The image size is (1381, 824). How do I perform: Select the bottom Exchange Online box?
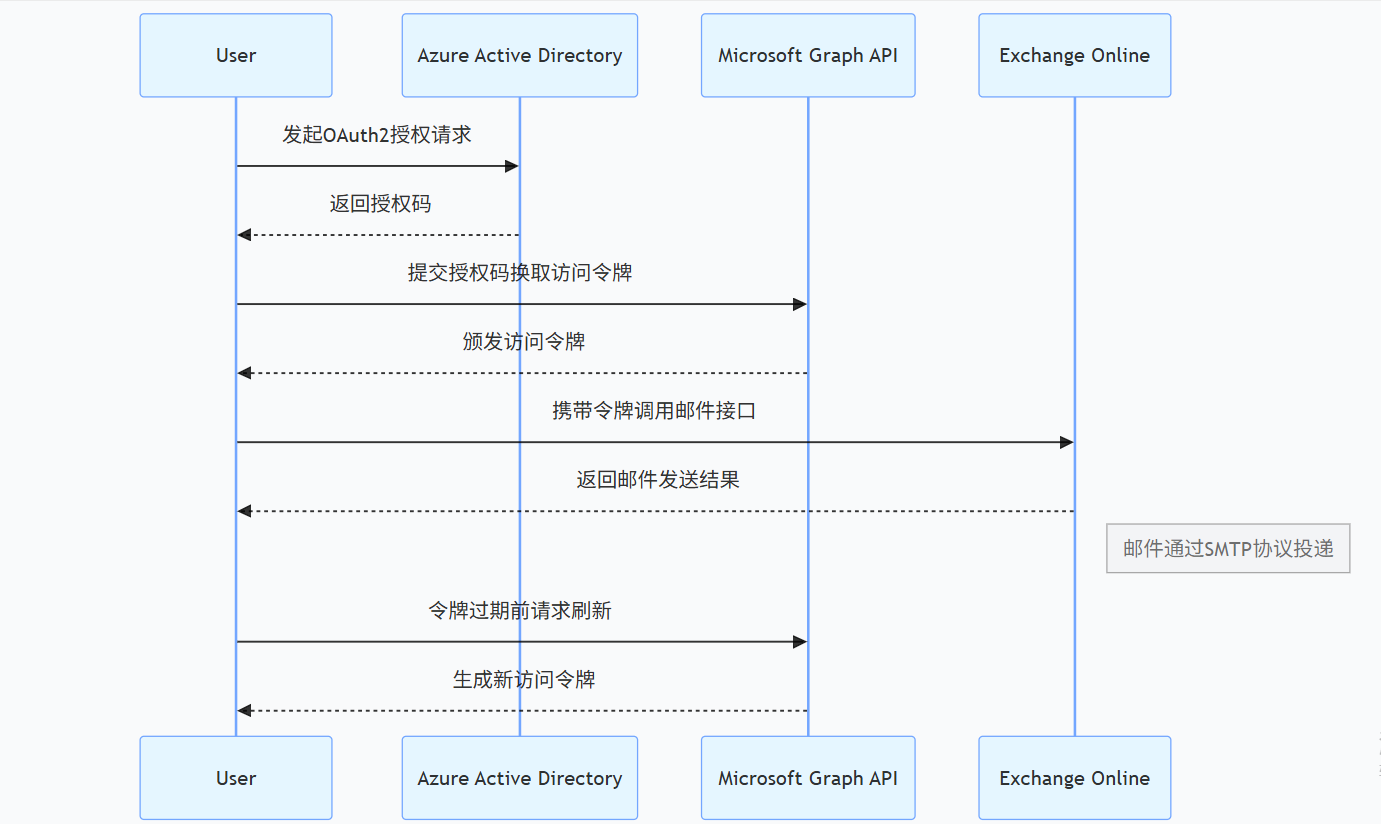coord(1075,778)
